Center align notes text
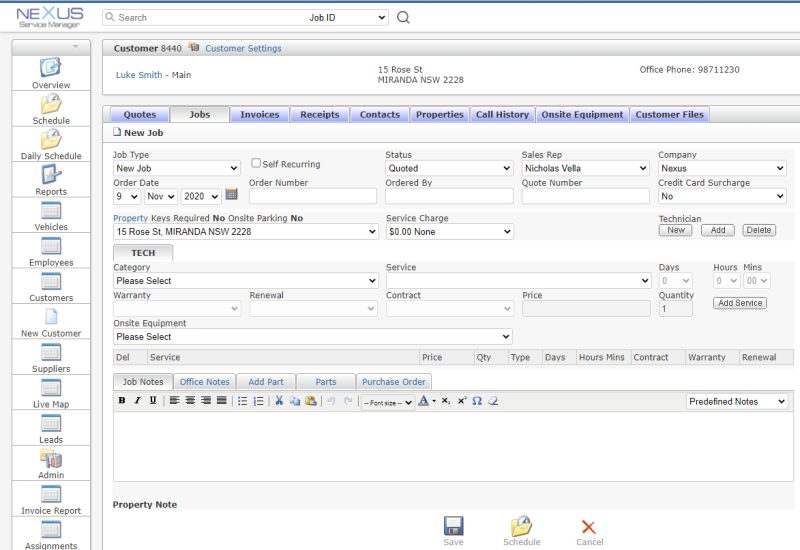Image resolution: width=800 pixels, height=550 pixels. tap(190, 401)
